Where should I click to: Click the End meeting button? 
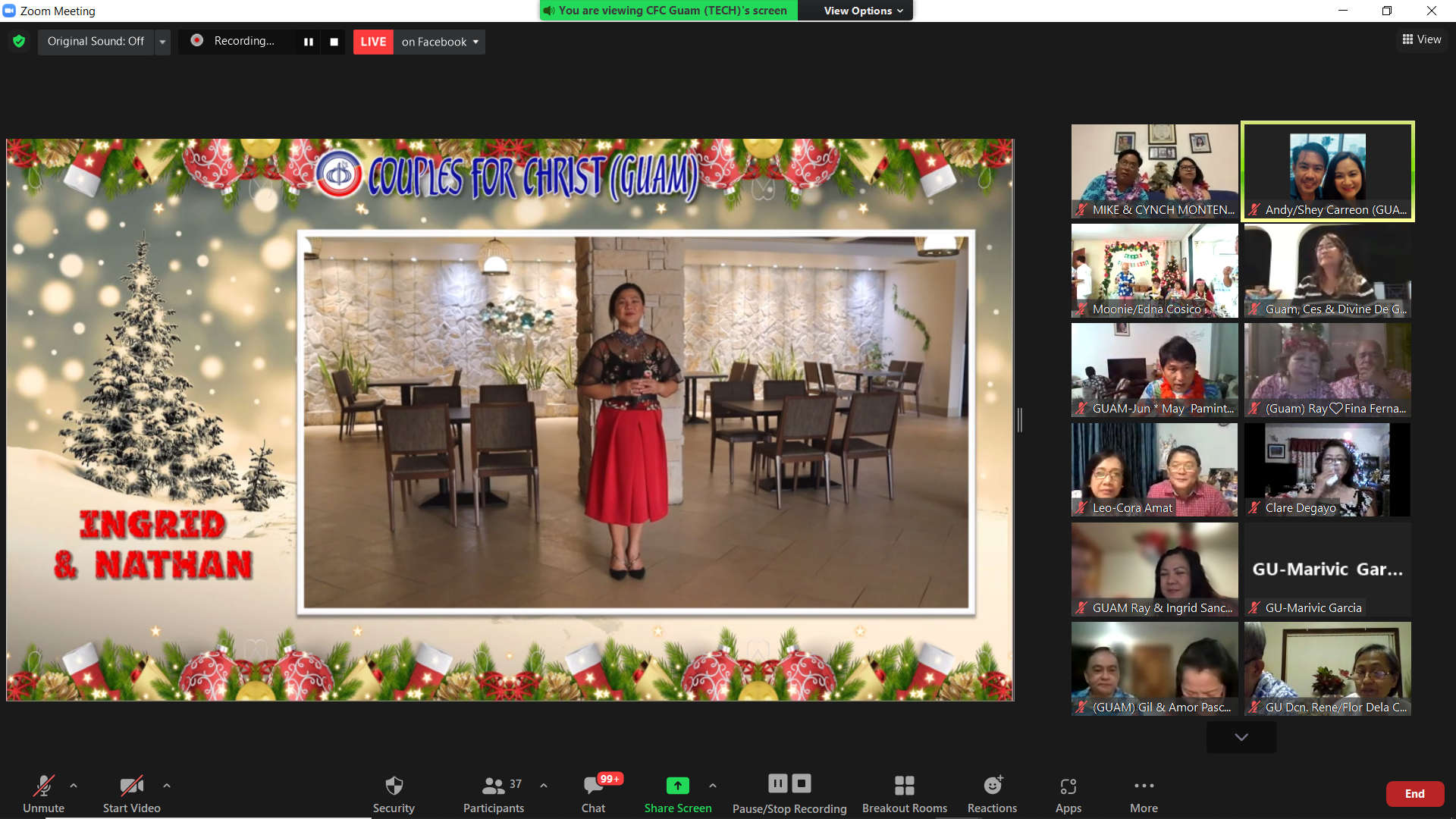tap(1414, 794)
